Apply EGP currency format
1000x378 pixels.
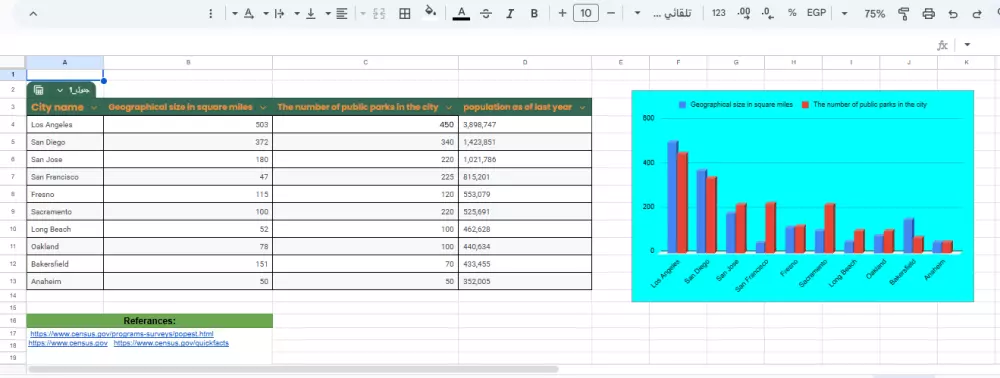[x=816, y=13]
